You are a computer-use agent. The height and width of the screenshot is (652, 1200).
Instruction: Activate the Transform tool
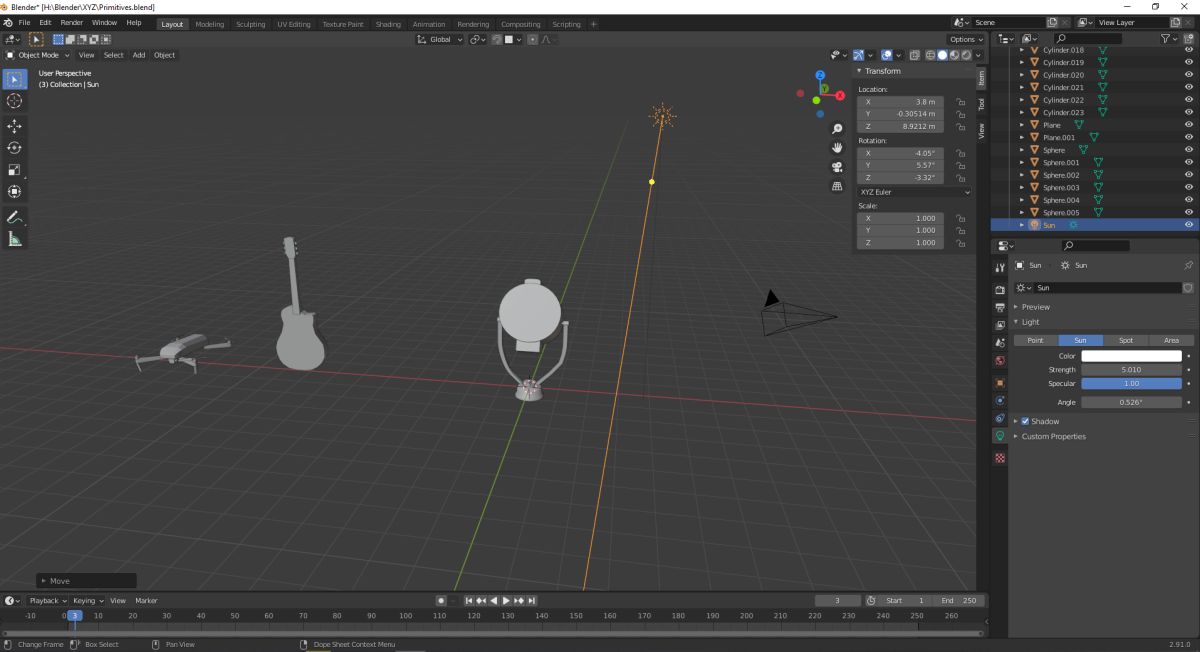point(15,192)
